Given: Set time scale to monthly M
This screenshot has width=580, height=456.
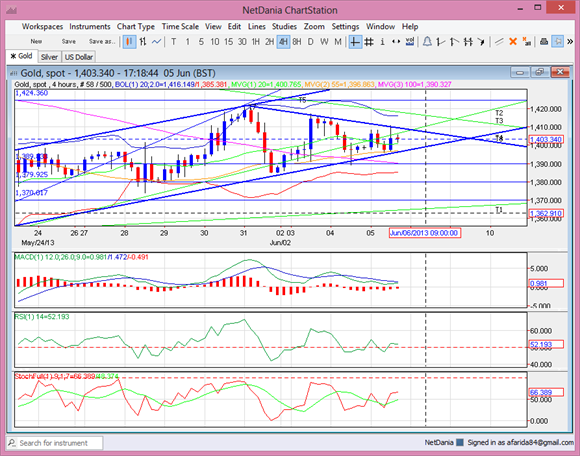Looking at the screenshot, I should point(338,42).
